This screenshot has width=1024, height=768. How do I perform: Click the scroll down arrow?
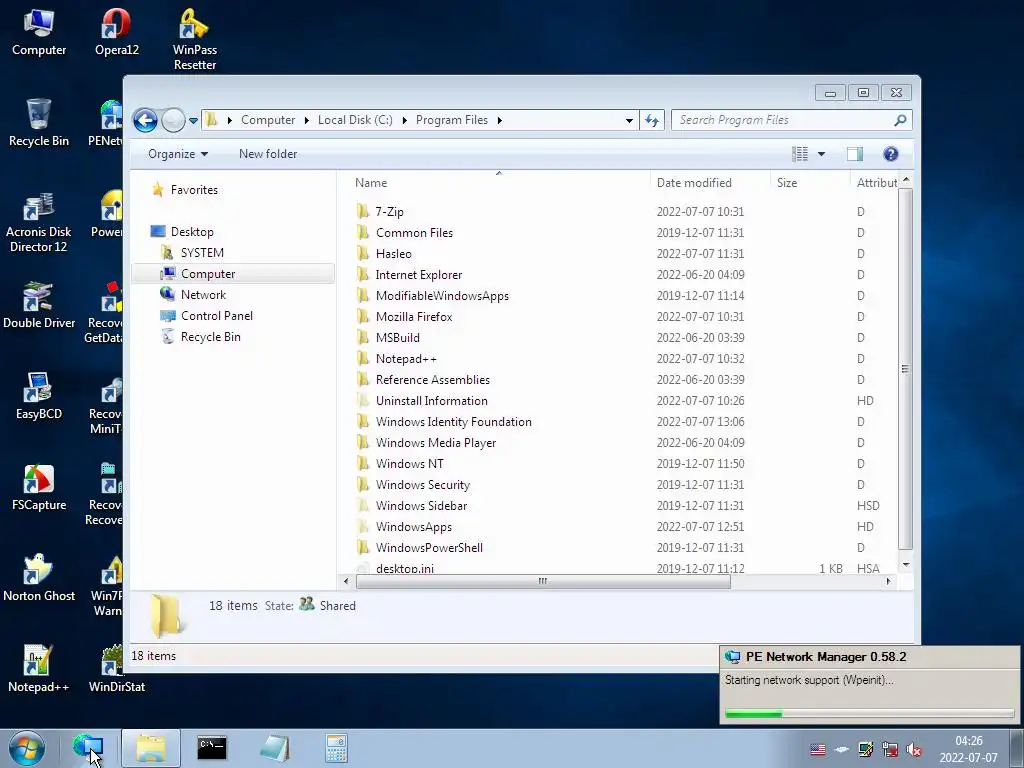905,565
